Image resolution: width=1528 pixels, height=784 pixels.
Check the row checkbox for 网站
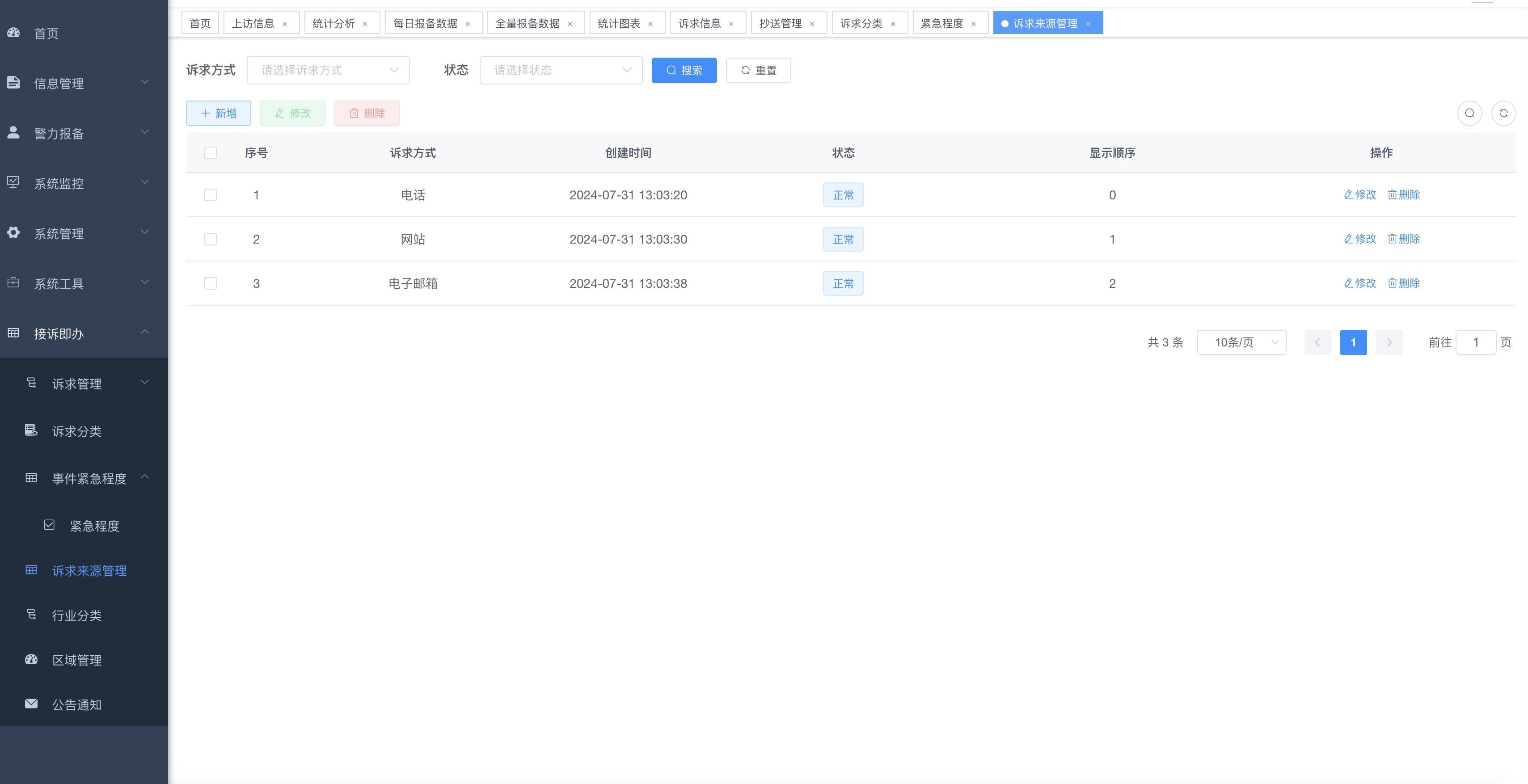pos(211,239)
